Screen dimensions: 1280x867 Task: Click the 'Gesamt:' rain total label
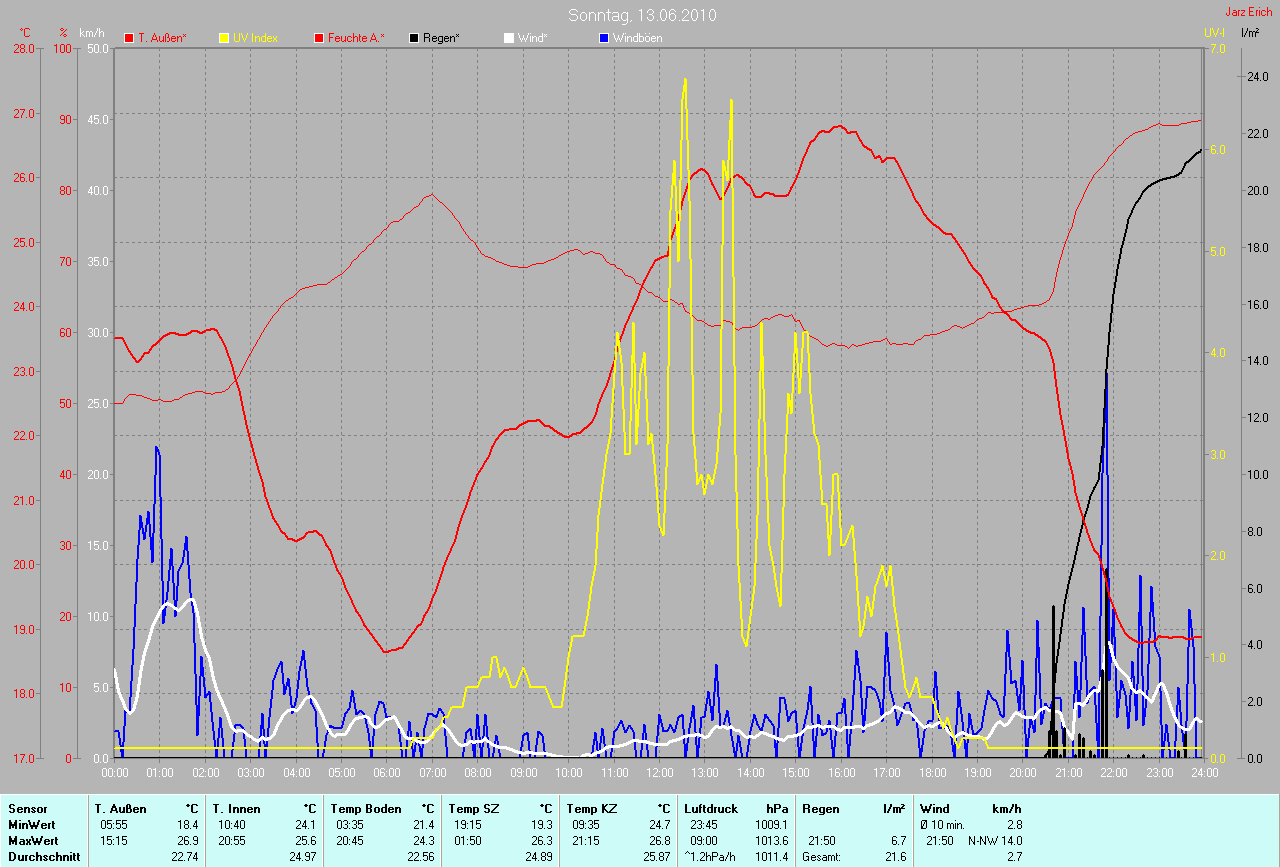point(821,857)
